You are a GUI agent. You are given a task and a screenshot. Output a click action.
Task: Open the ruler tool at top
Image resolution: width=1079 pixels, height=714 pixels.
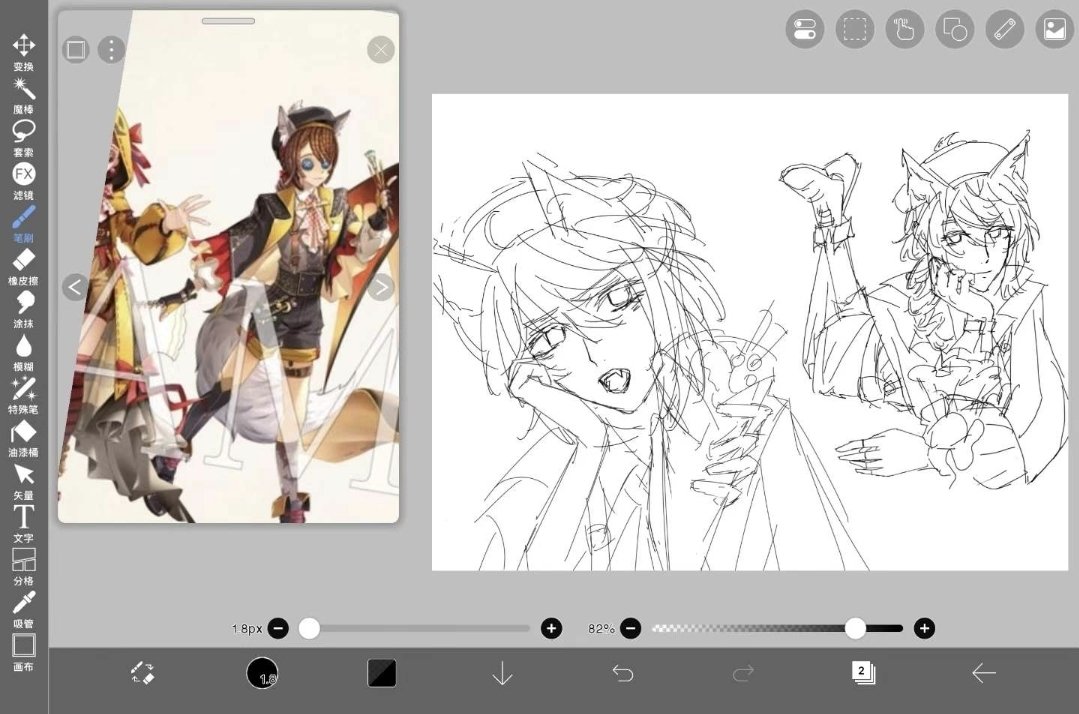1005,30
